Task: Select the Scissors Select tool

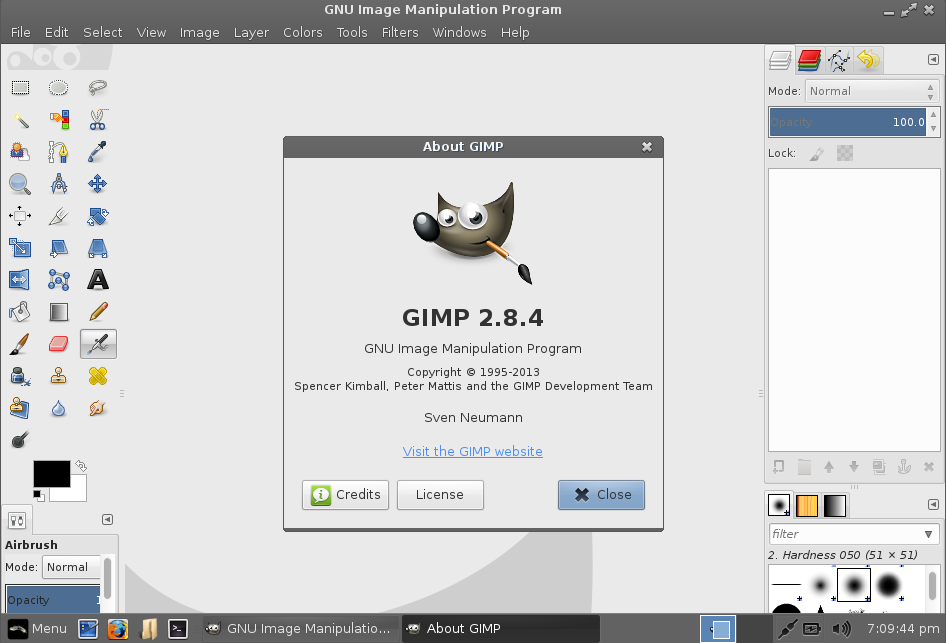Action: (x=98, y=120)
